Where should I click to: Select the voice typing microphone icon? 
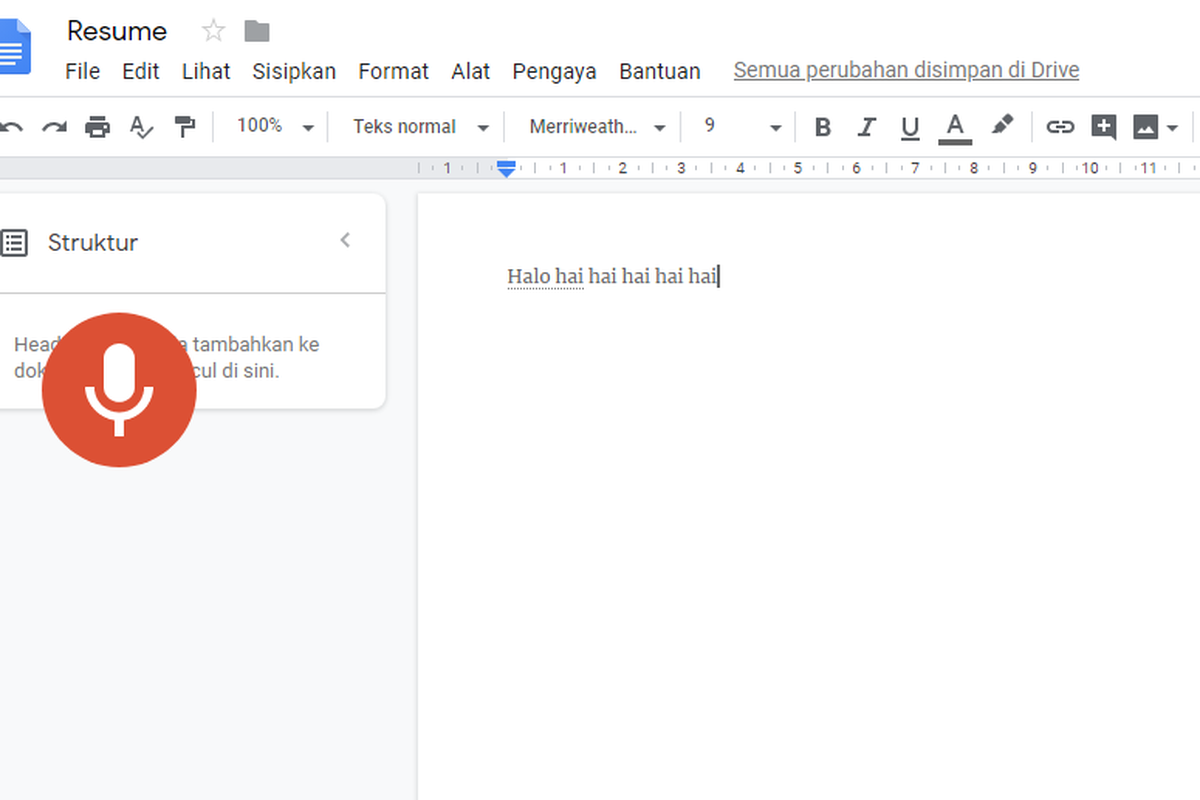pos(119,389)
